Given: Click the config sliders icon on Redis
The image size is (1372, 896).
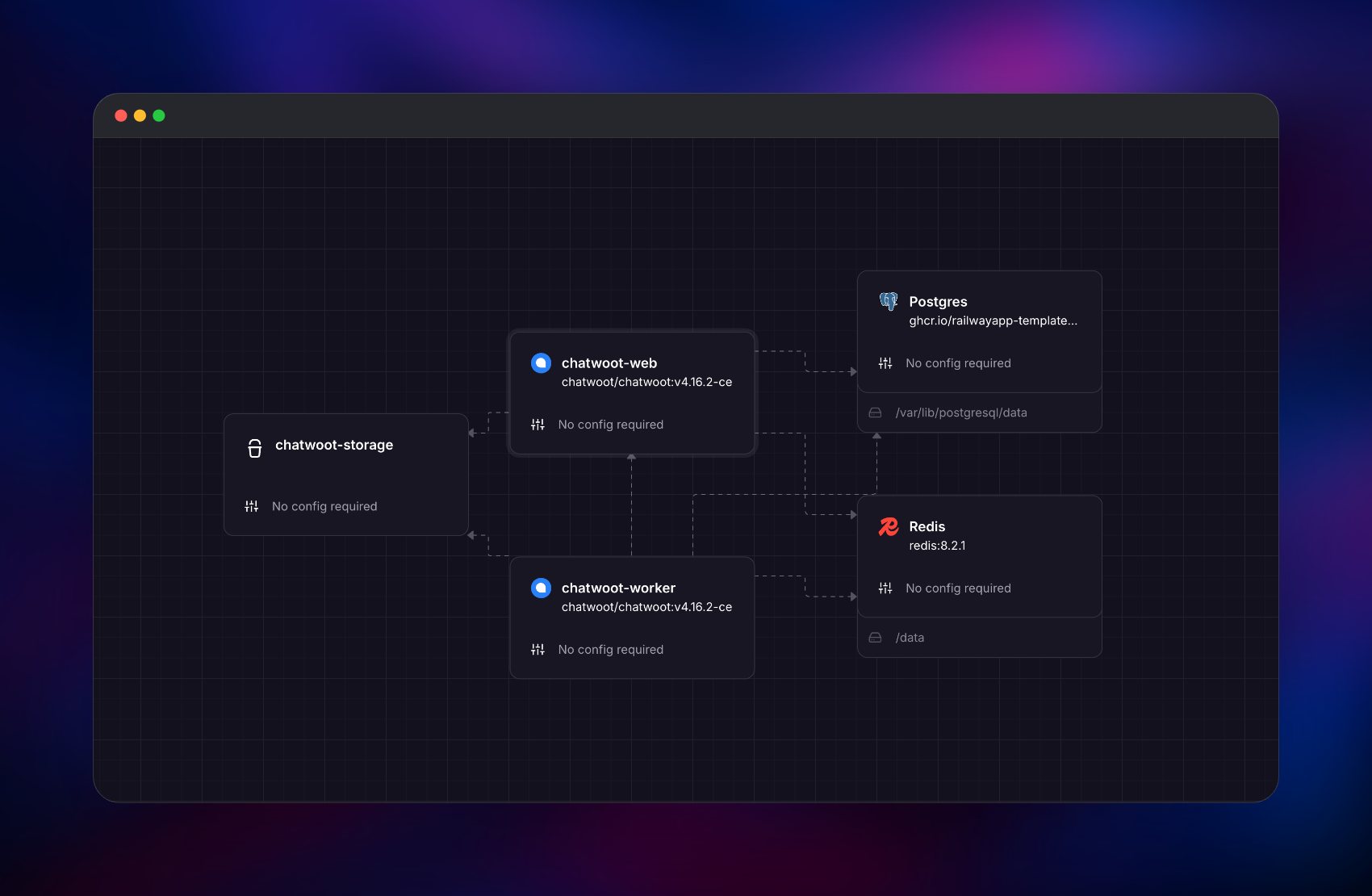Looking at the screenshot, I should [x=885, y=588].
